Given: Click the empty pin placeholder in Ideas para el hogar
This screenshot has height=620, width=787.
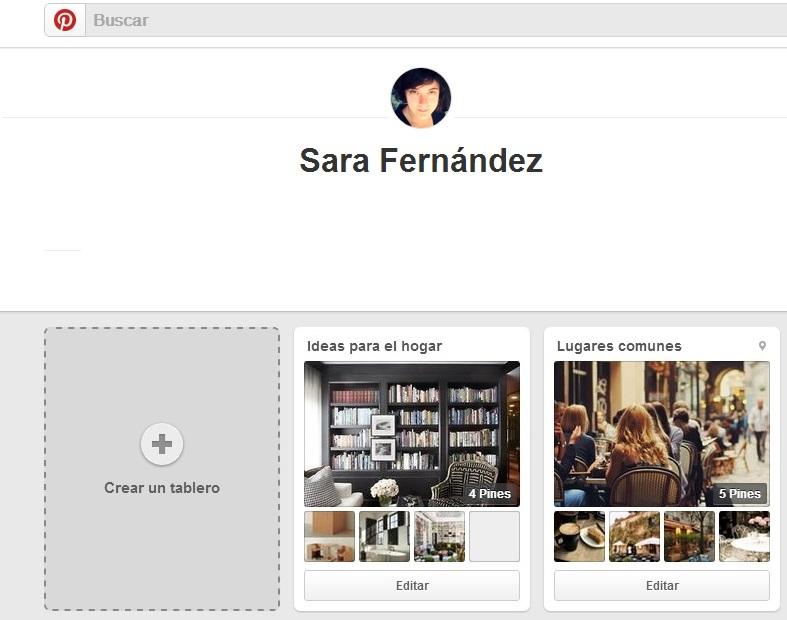Looking at the screenshot, I should 494,536.
